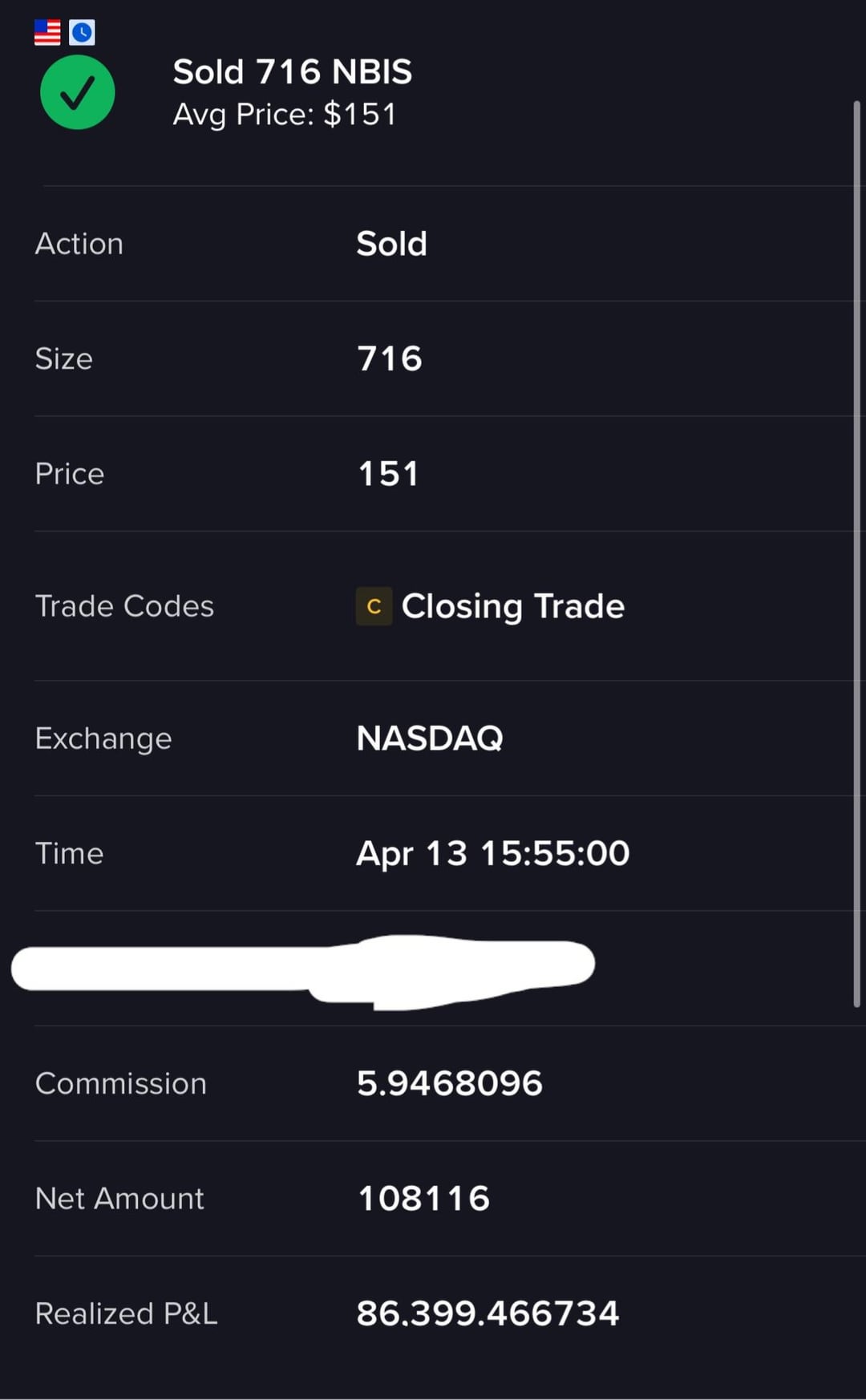Click the yellow C trade code badge
Screen dimensions: 866x1400
(374, 606)
